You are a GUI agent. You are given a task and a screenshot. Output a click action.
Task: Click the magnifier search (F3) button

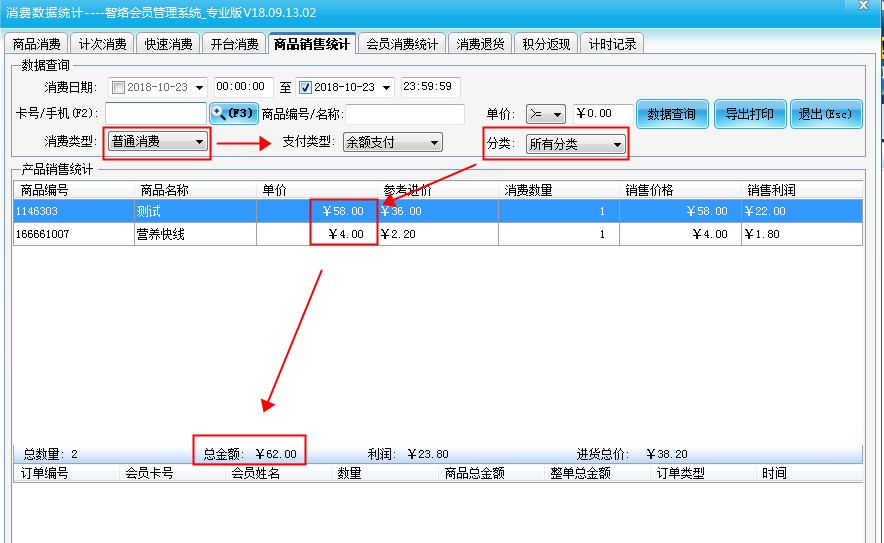[x=233, y=114]
